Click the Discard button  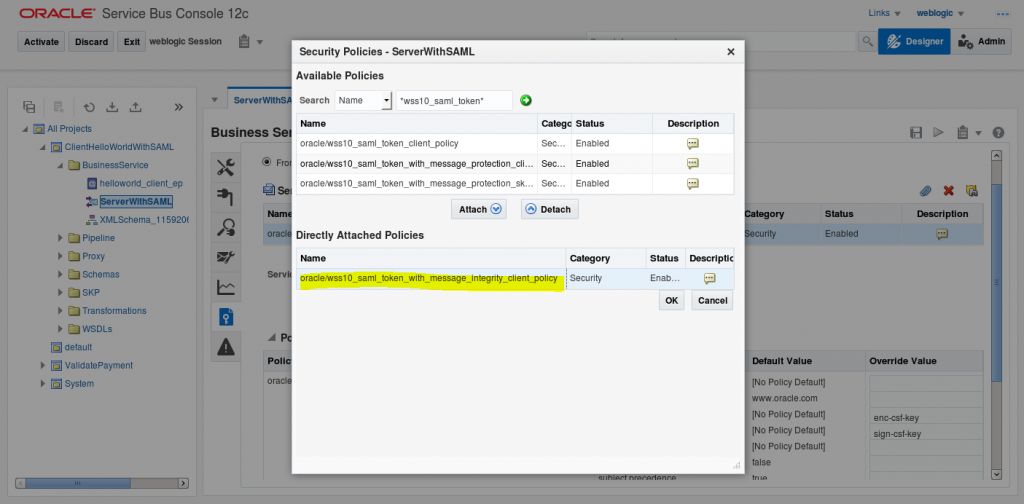(x=91, y=42)
